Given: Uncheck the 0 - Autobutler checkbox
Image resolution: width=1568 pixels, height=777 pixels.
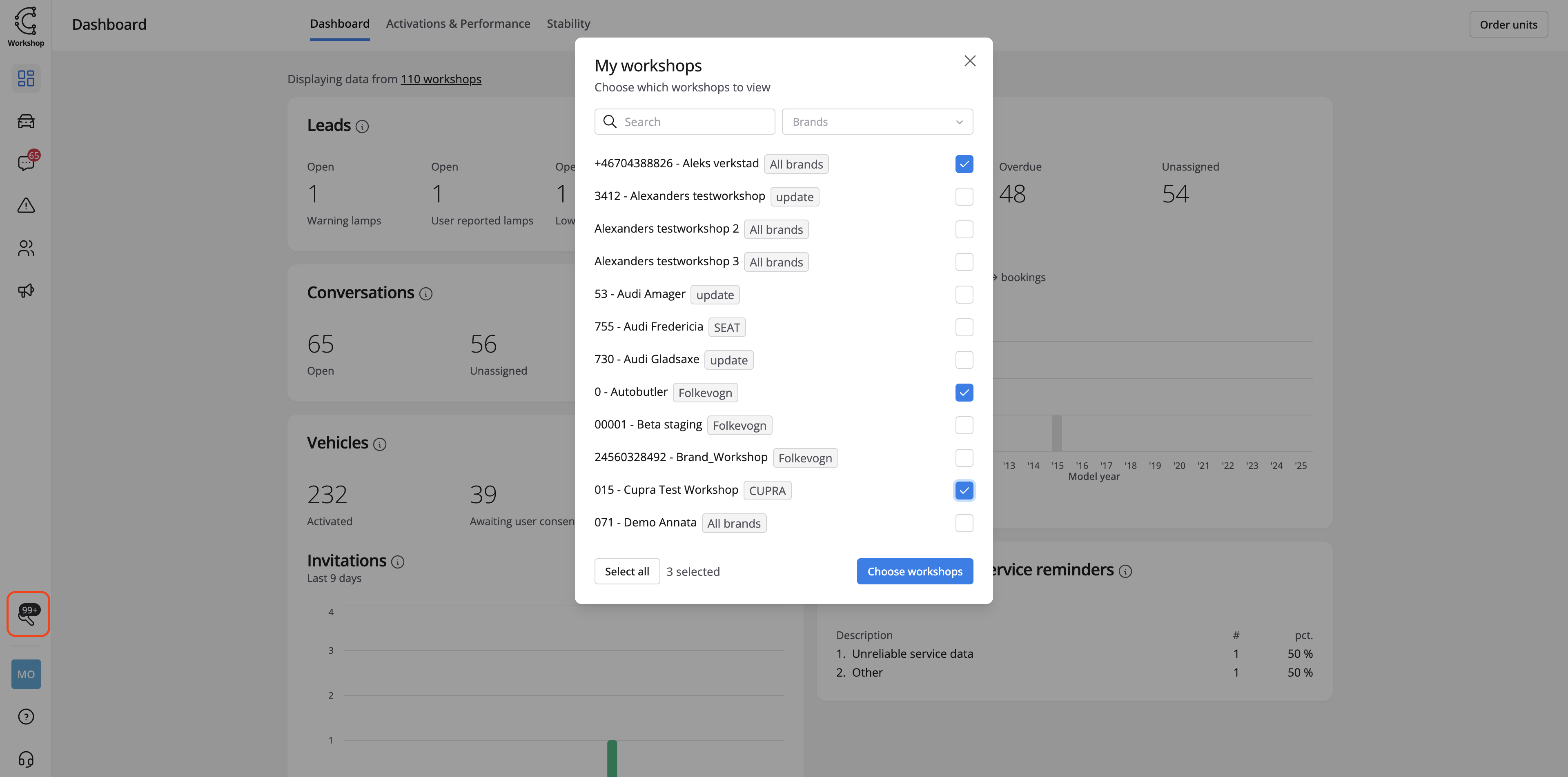Looking at the screenshot, I should pyautogui.click(x=964, y=393).
